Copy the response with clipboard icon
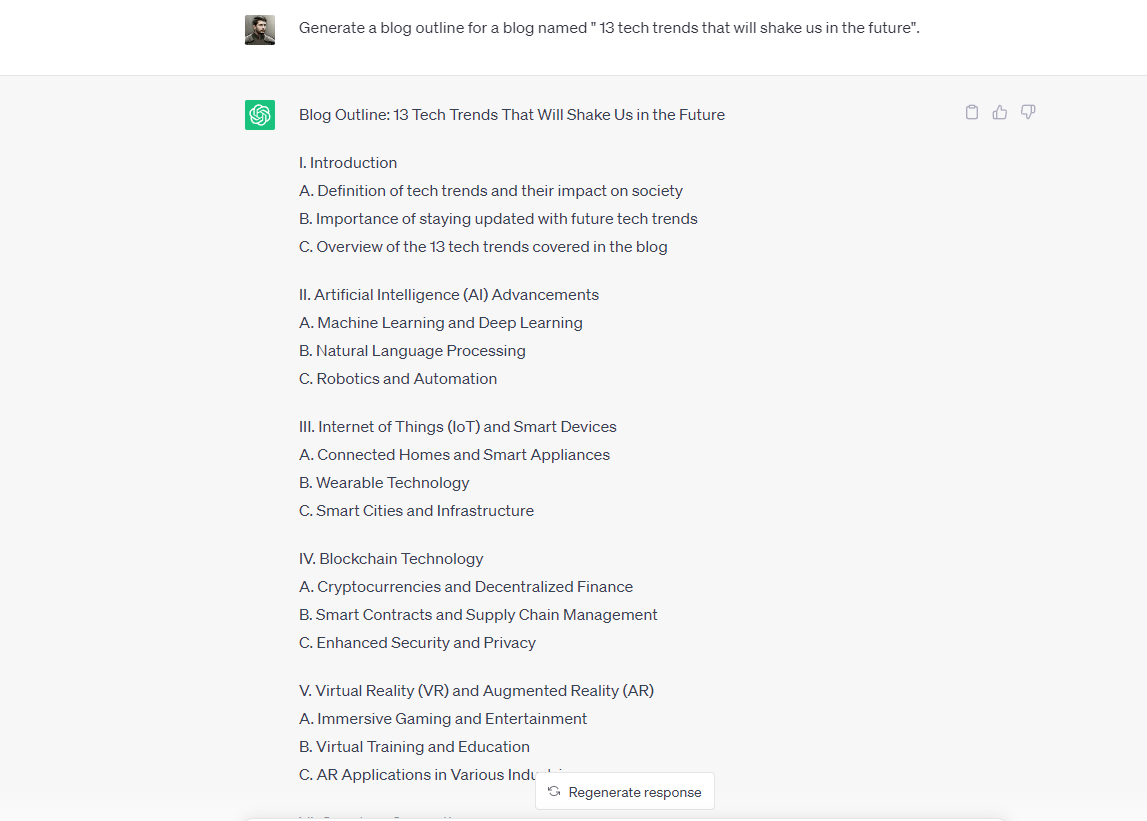 click(971, 112)
